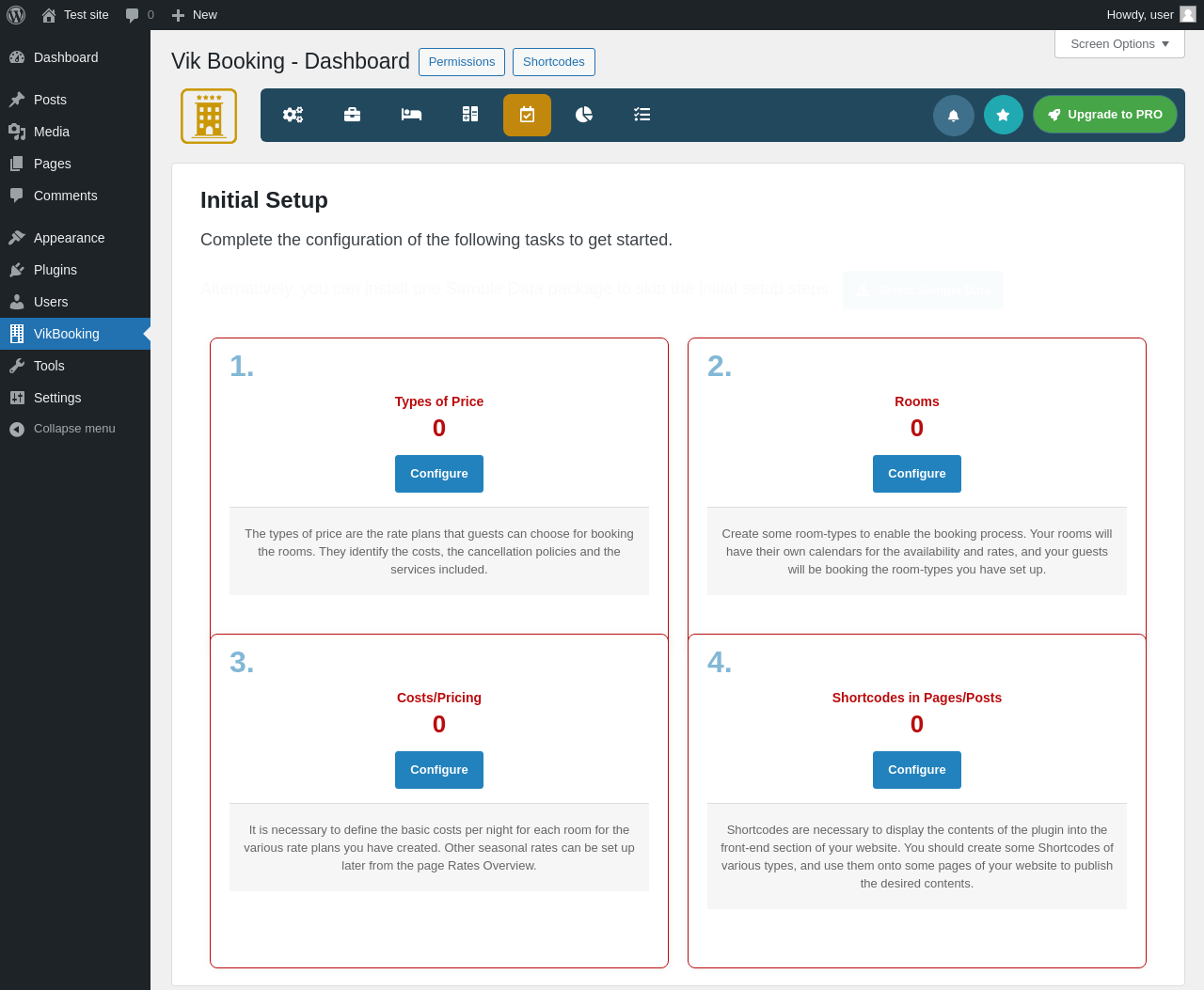Click the Types of Price label
The width and height of the screenshot is (1204, 990).
(x=439, y=401)
